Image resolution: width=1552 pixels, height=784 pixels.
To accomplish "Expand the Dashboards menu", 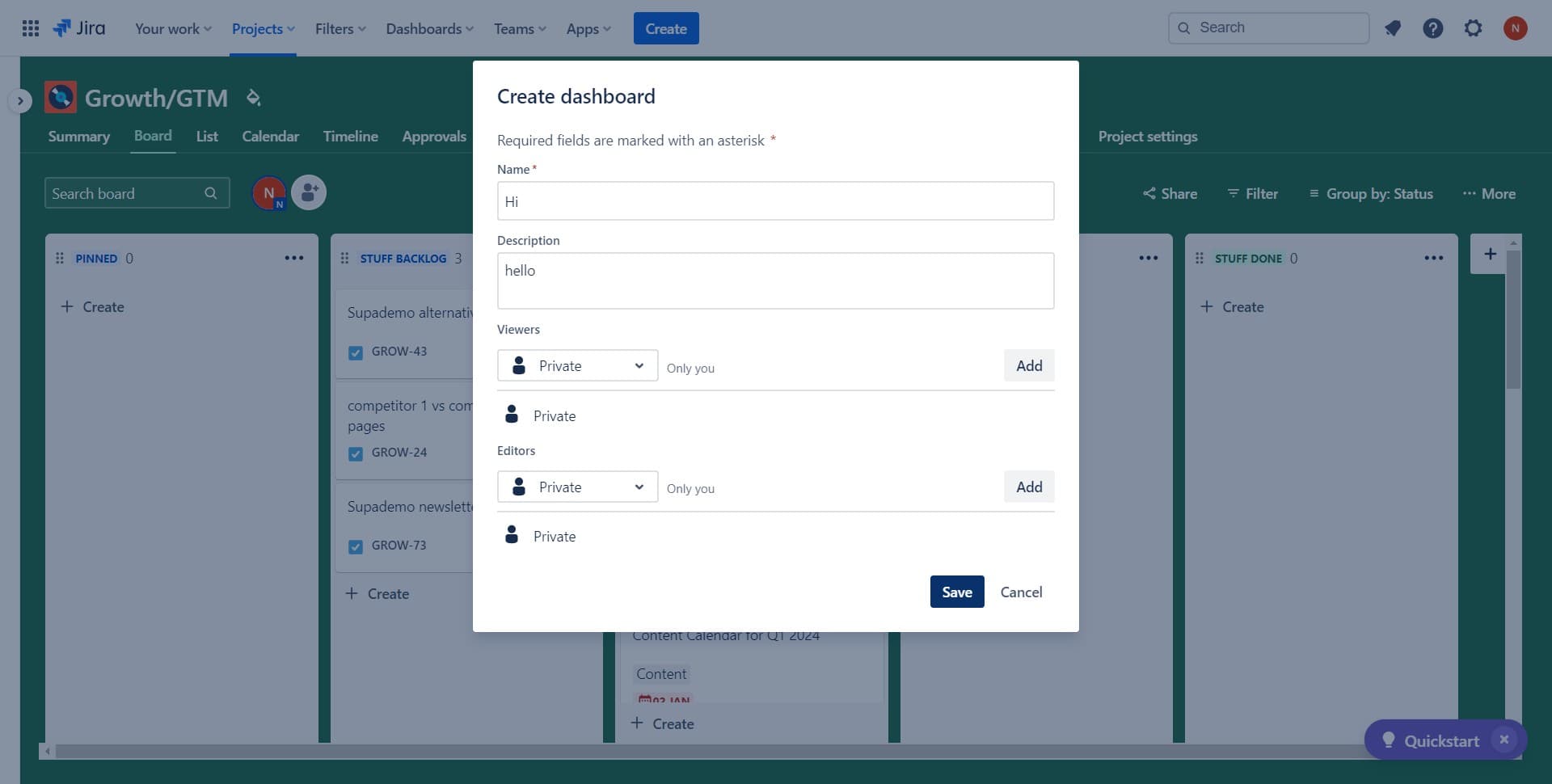I will click(429, 28).
